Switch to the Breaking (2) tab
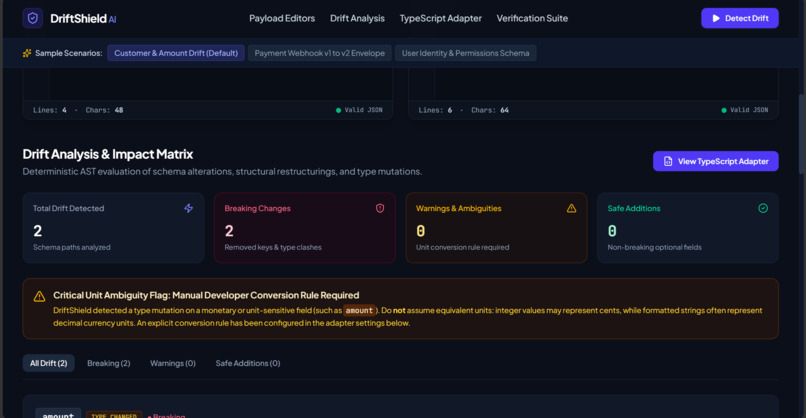The height and width of the screenshot is (418, 806). point(108,363)
